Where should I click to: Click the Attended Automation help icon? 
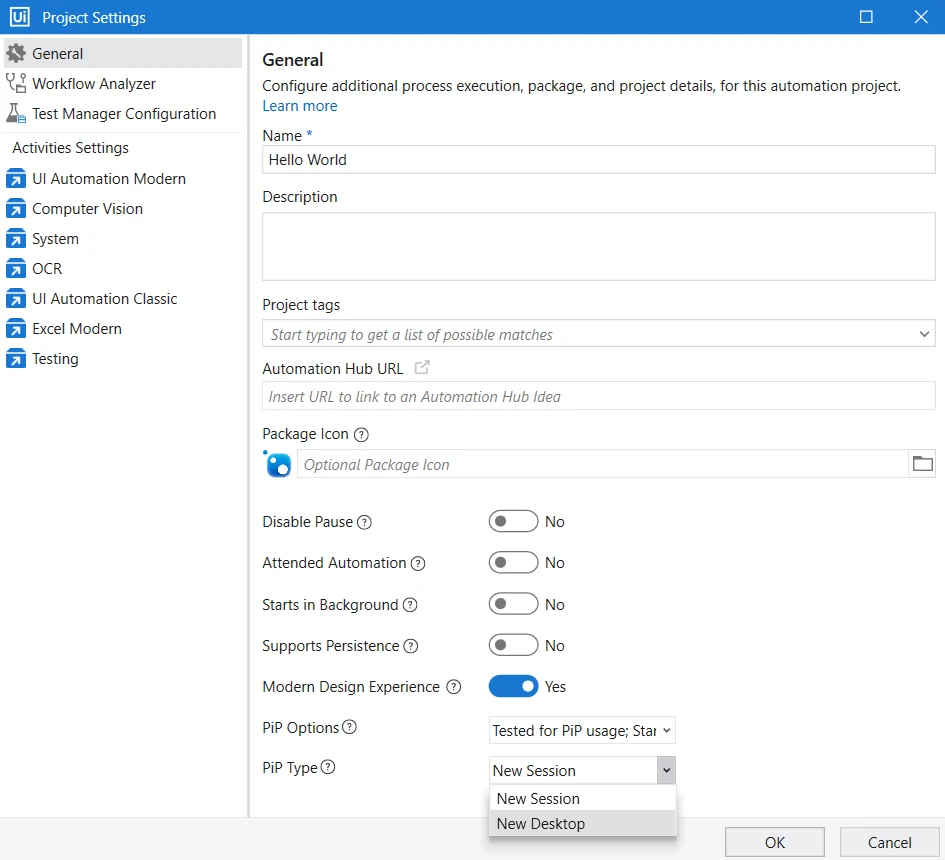click(418, 563)
